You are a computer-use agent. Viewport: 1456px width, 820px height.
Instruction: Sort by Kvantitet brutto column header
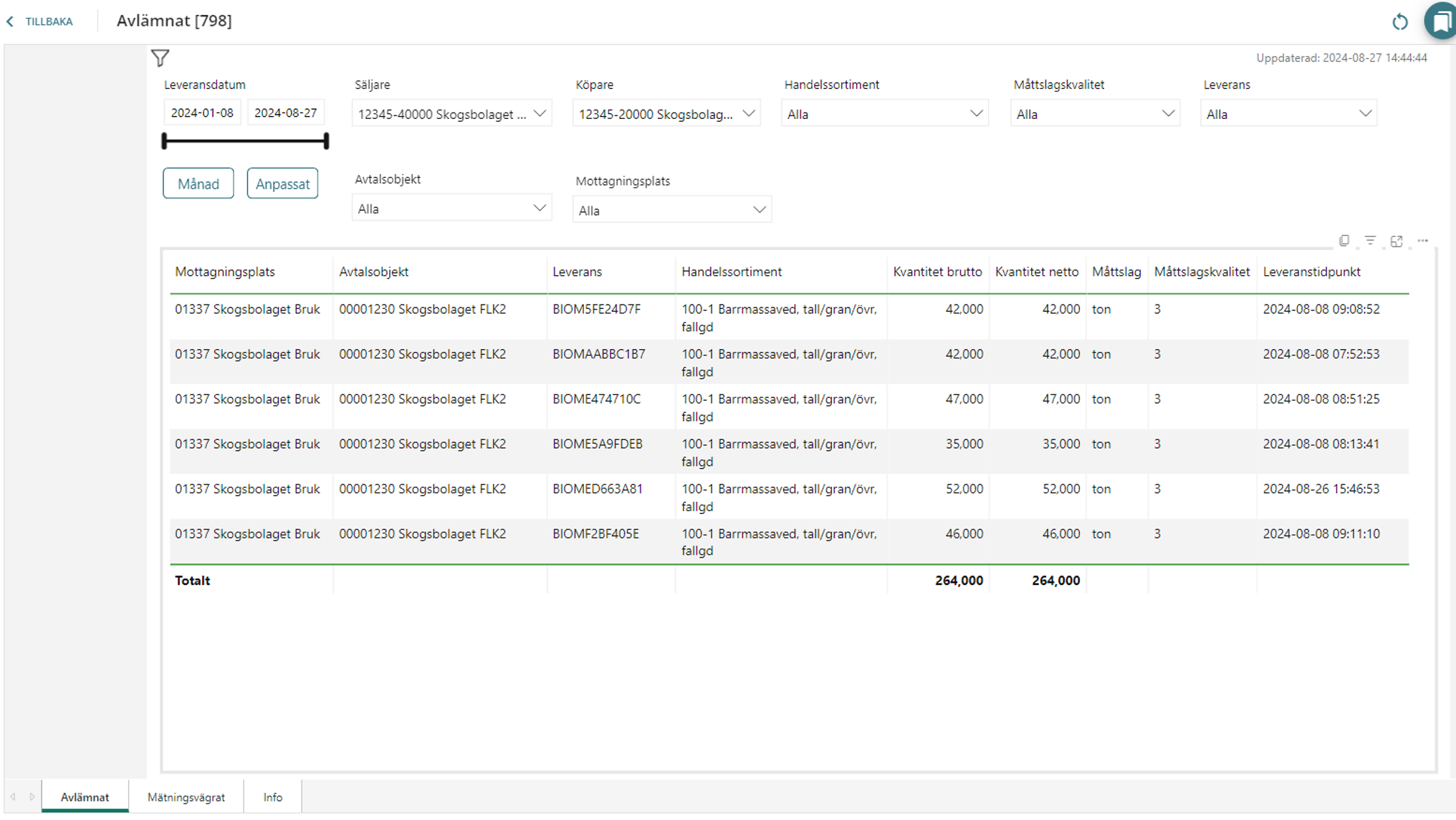point(937,272)
